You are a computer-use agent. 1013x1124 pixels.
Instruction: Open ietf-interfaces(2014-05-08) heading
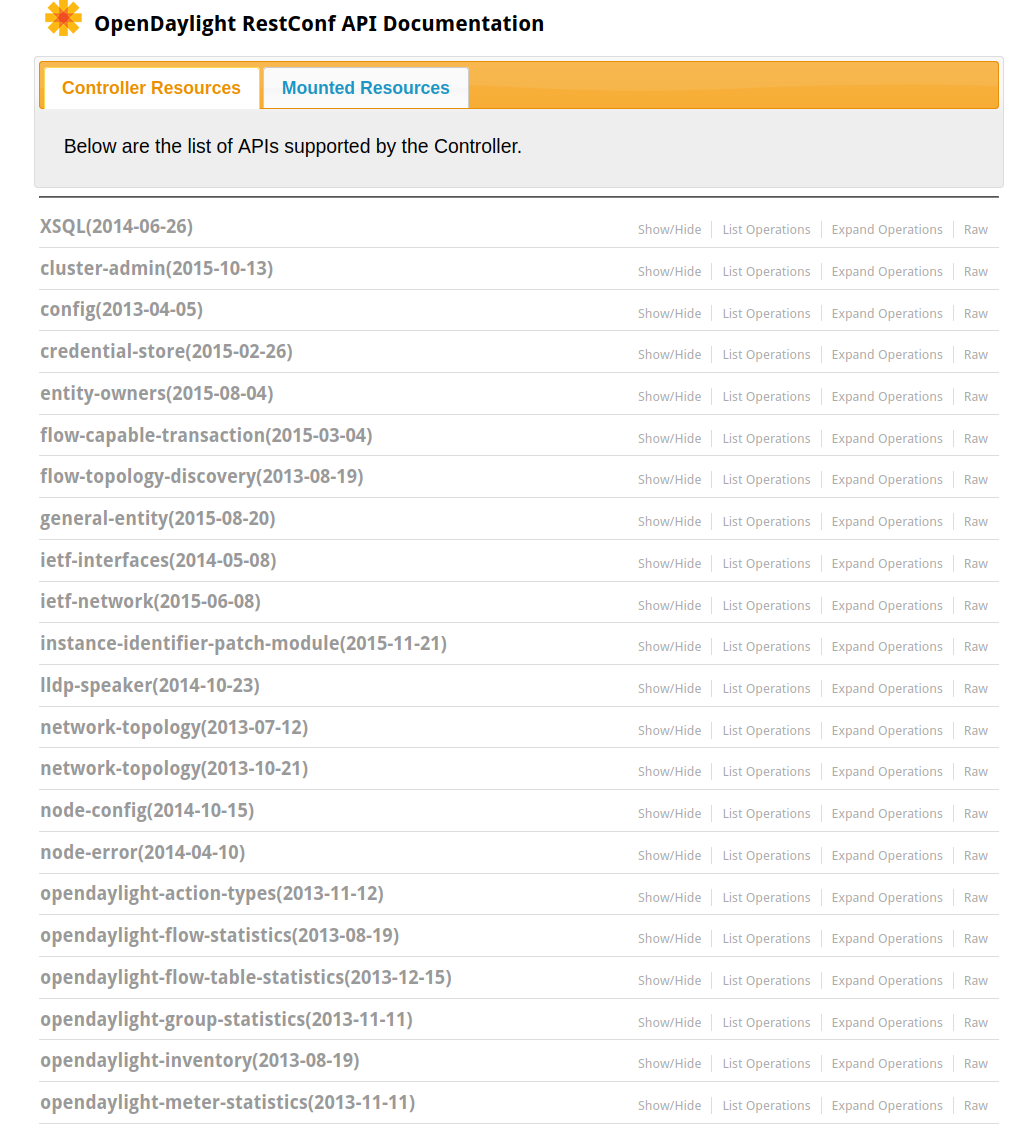pyautogui.click(x=158, y=561)
